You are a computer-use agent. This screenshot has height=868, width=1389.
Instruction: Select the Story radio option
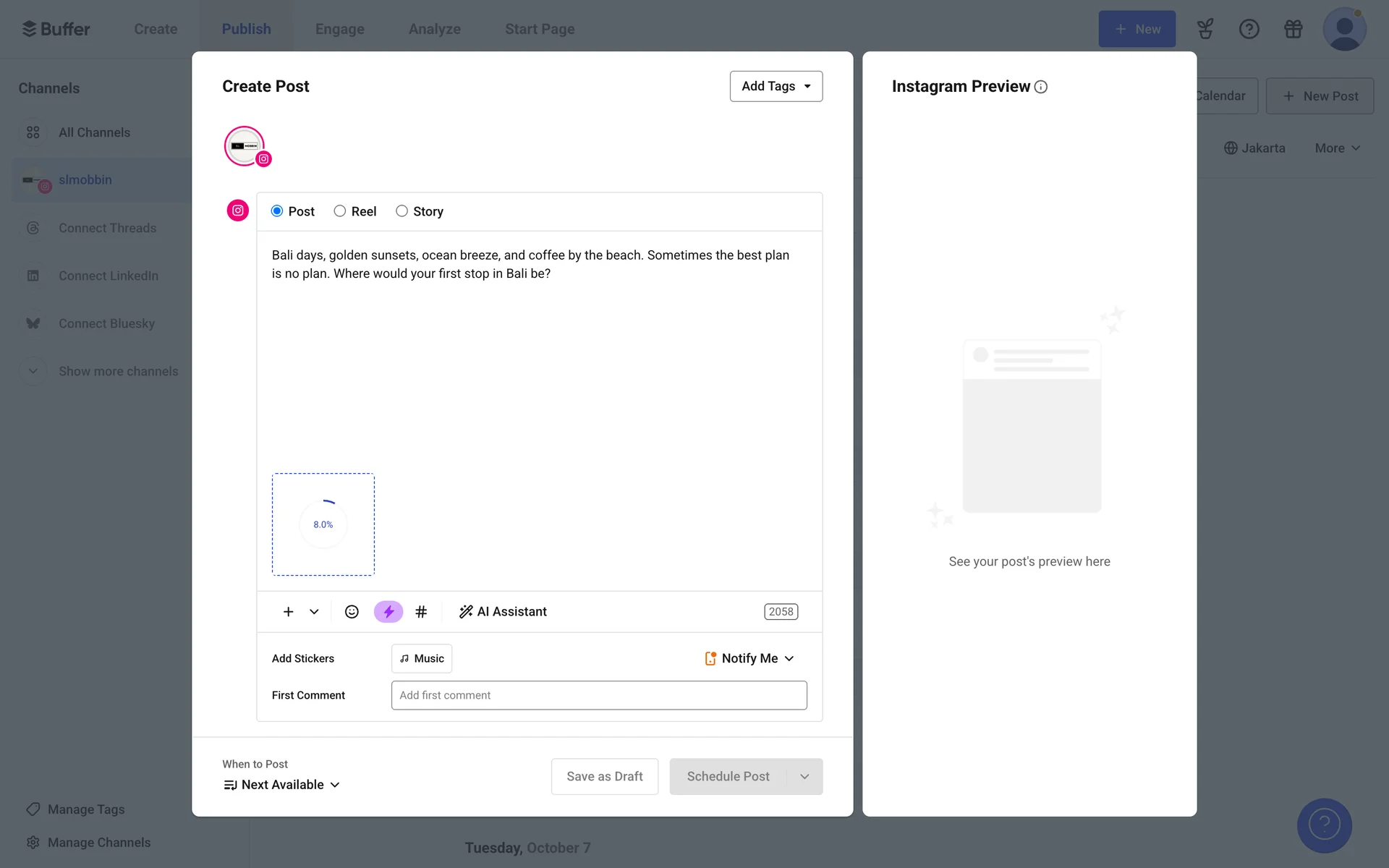pos(402,211)
